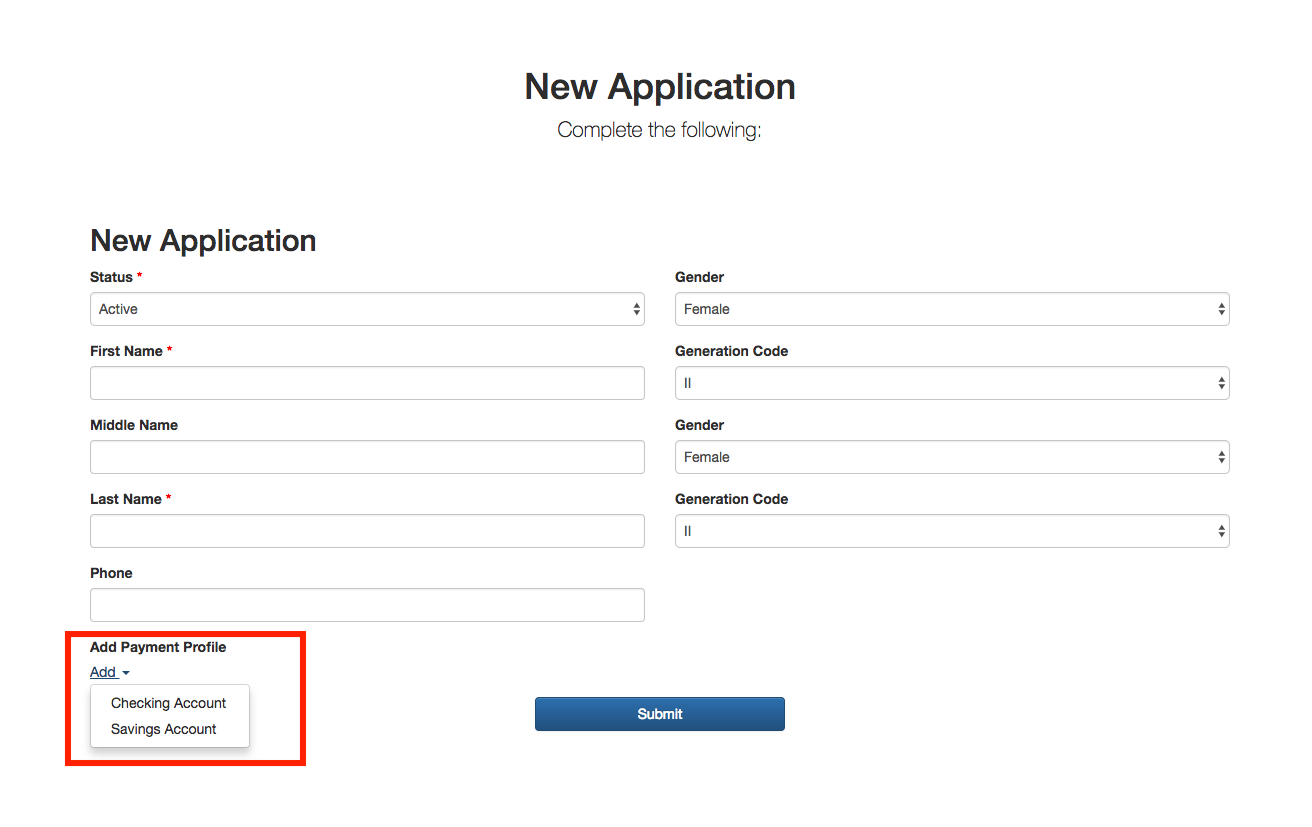Click the Middle Name input field
1312x827 pixels.
pos(367,457)
